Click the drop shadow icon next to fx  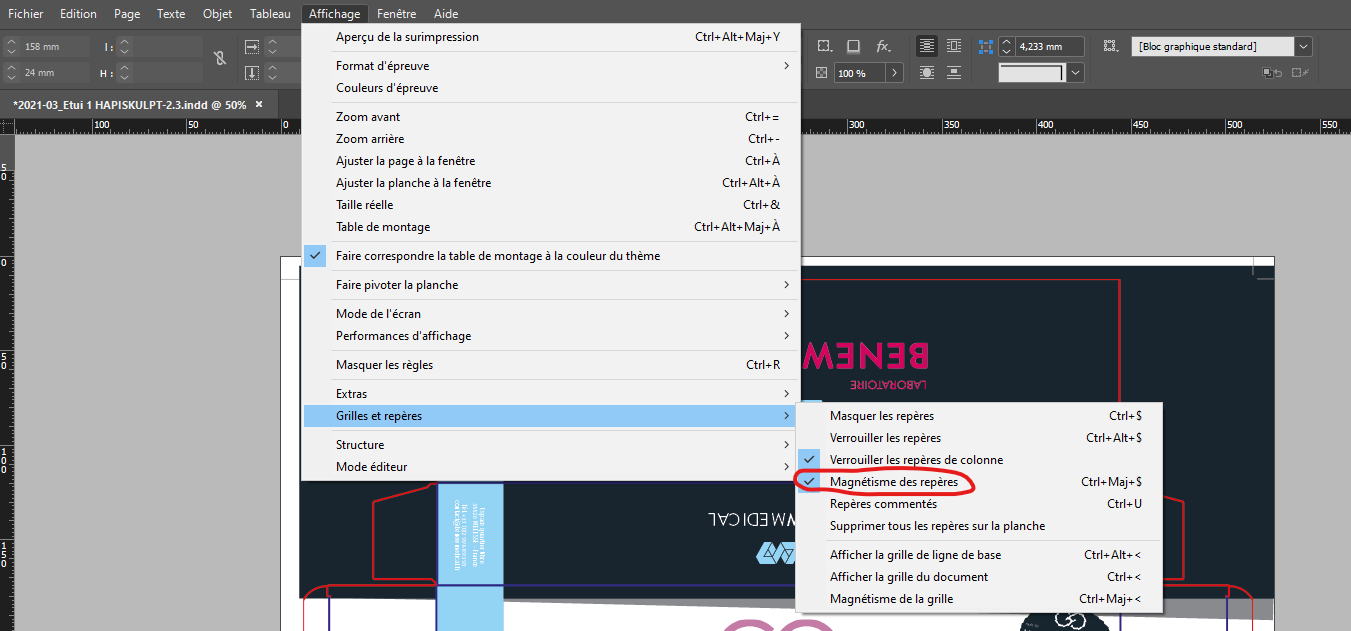(853, 46)
